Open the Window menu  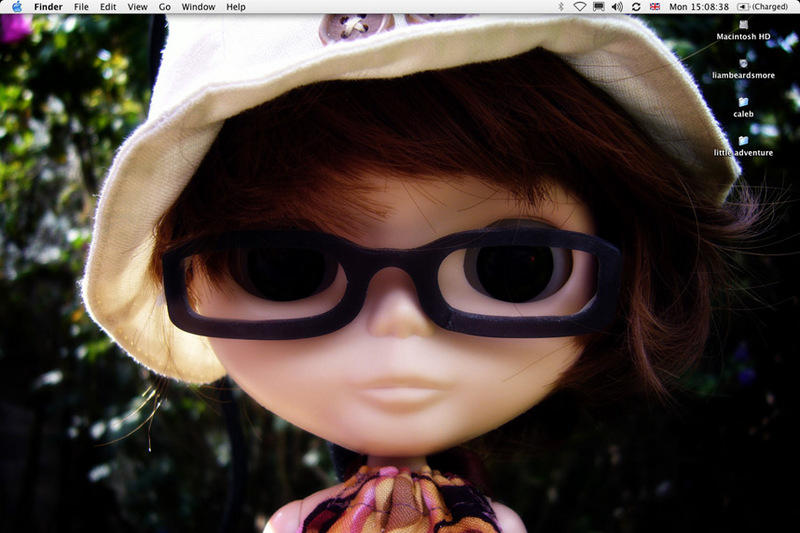(198, 7)
